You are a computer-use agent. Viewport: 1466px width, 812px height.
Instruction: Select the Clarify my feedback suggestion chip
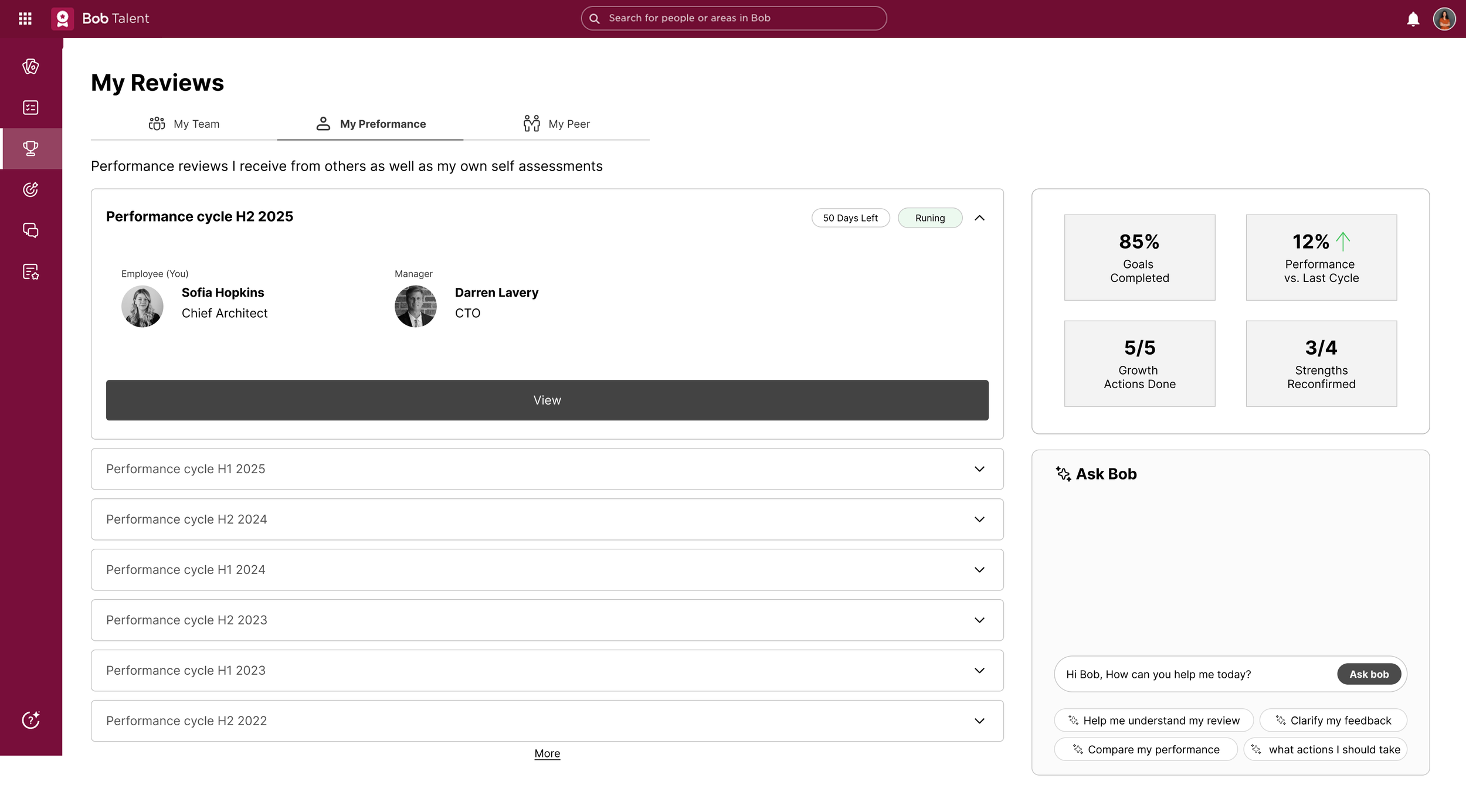pos(1333,721)
